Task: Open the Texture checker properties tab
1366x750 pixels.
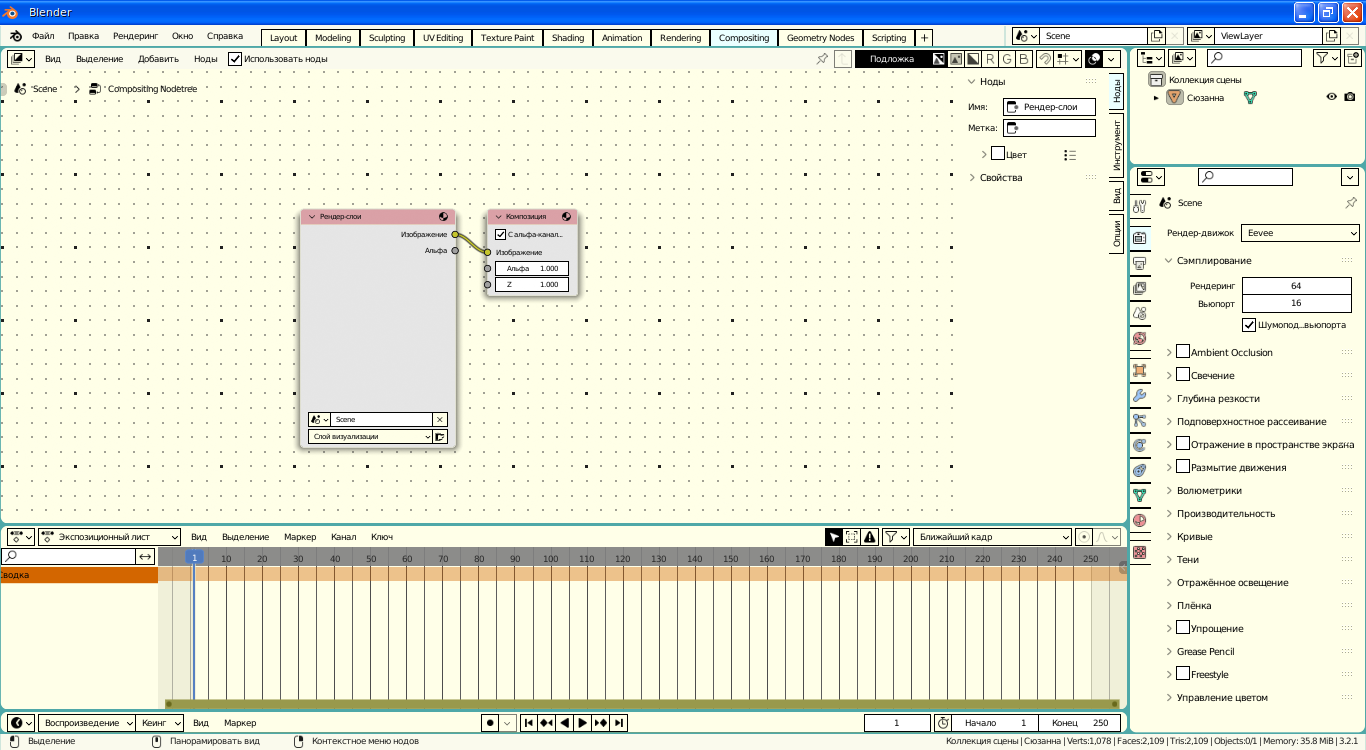Action: tap(1139, 552)
